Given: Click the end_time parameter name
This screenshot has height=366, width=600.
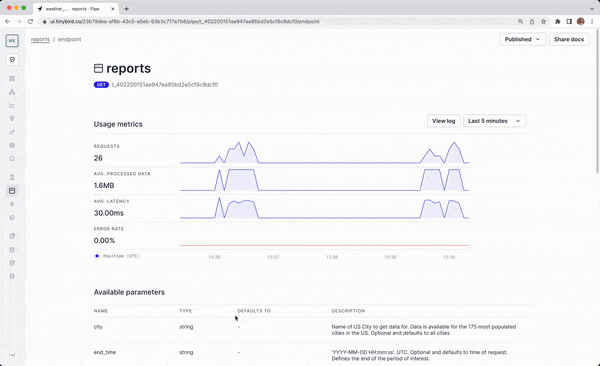Looking at the screenshot, I should (x=105, y=353).
